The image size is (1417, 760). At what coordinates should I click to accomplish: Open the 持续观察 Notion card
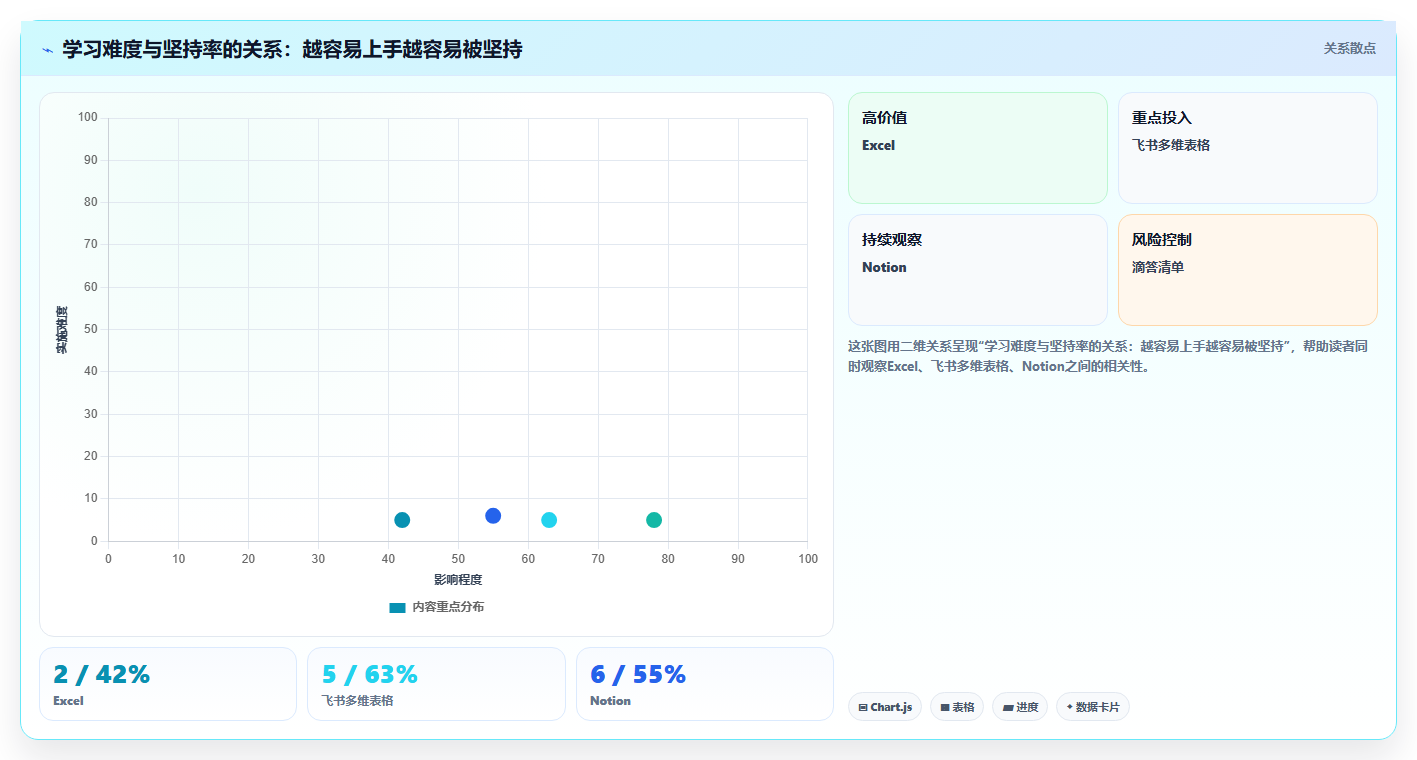978,270
